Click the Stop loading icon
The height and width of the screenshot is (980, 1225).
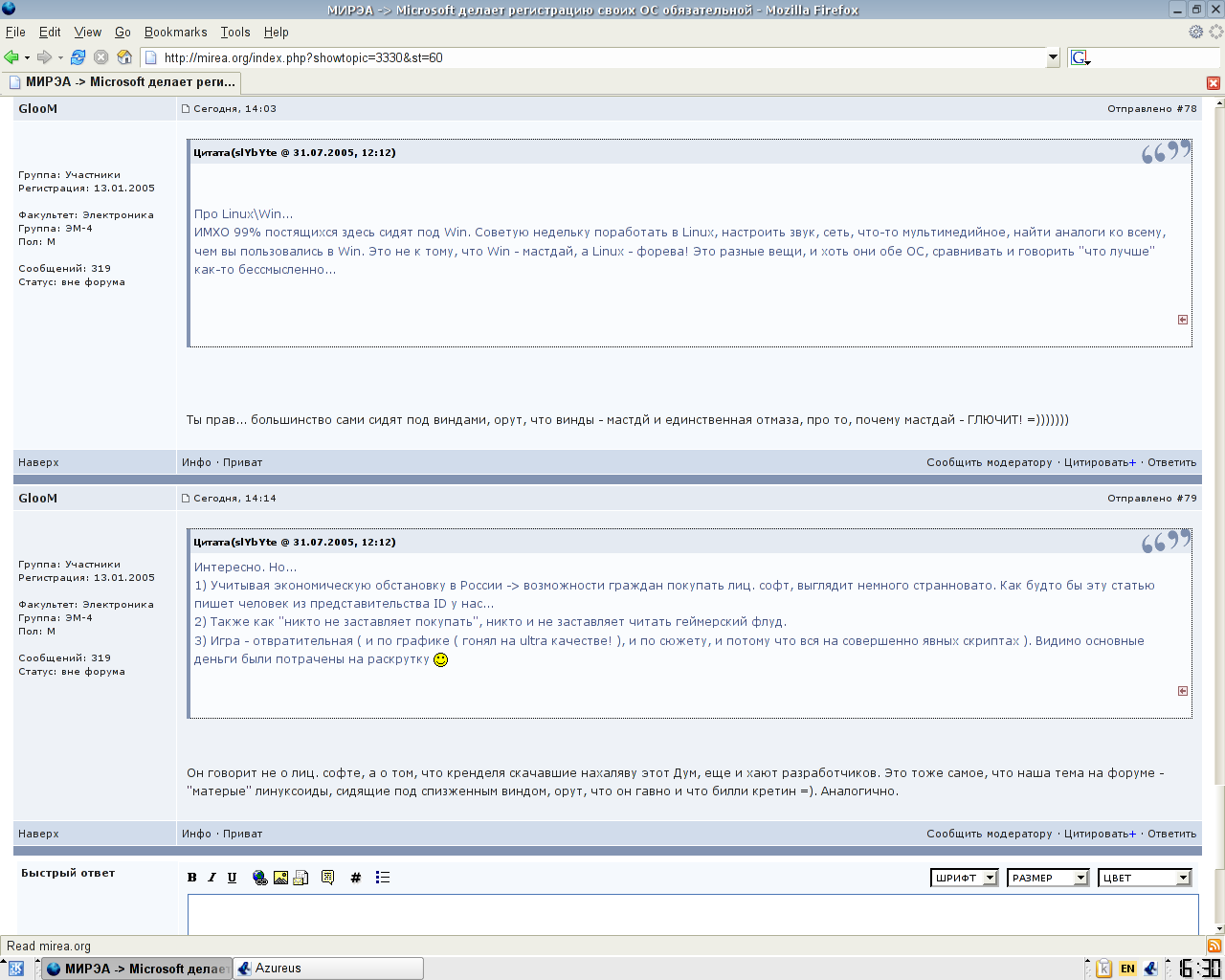click(x=100, y=57)
